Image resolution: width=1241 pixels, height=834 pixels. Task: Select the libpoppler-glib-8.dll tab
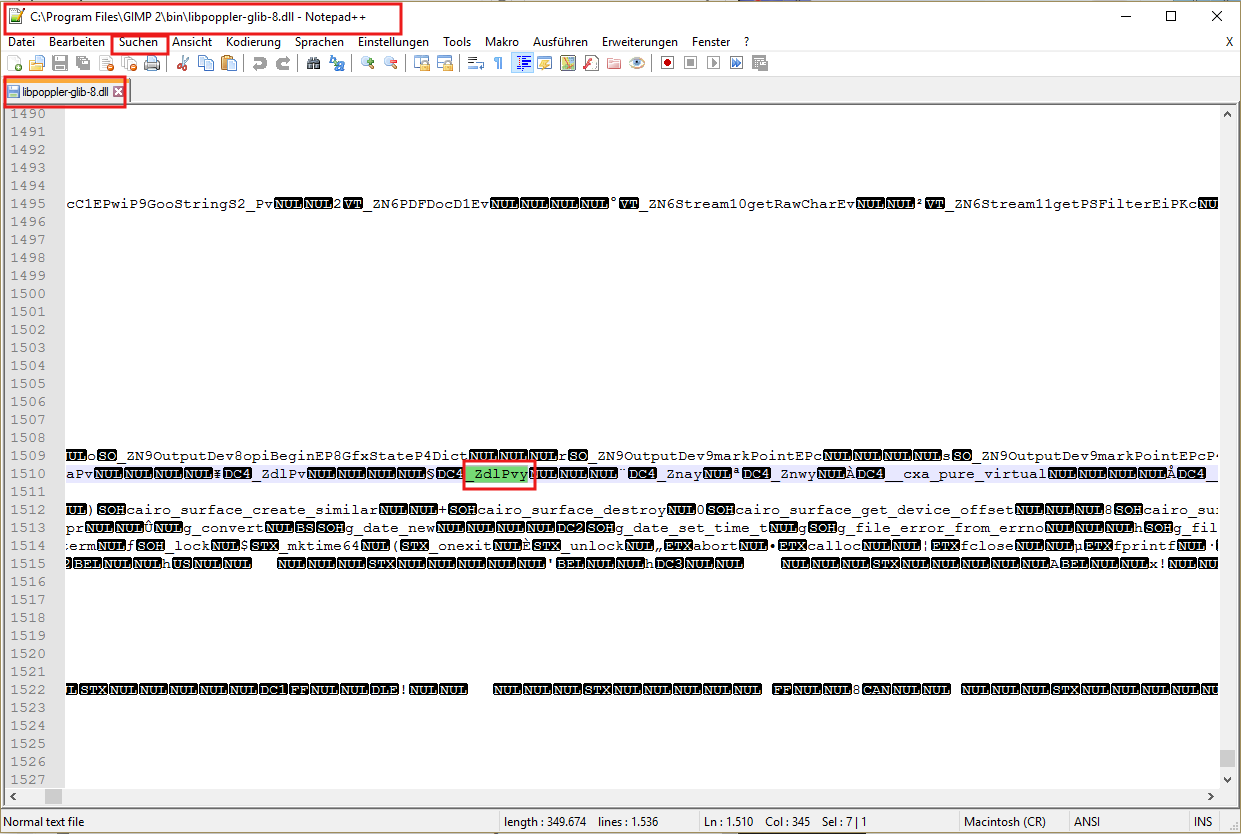[64, 91]
